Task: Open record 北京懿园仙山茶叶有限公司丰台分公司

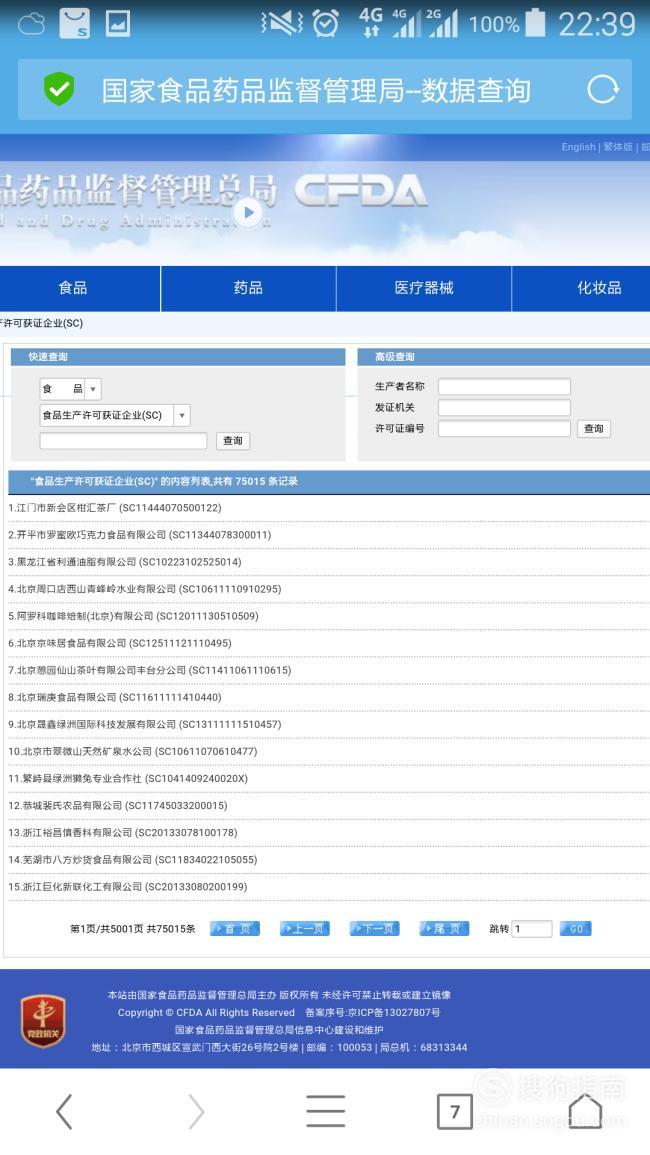Action: [x=150, y=671]
